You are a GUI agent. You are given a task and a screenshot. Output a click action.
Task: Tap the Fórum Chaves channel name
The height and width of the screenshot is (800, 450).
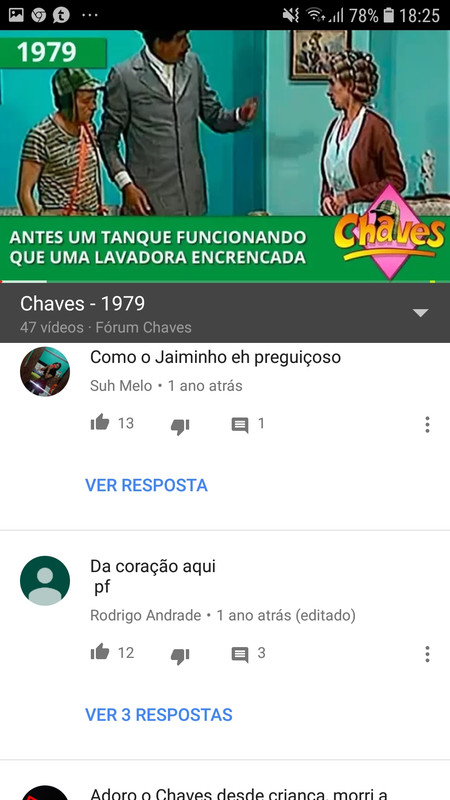point(143,327)
